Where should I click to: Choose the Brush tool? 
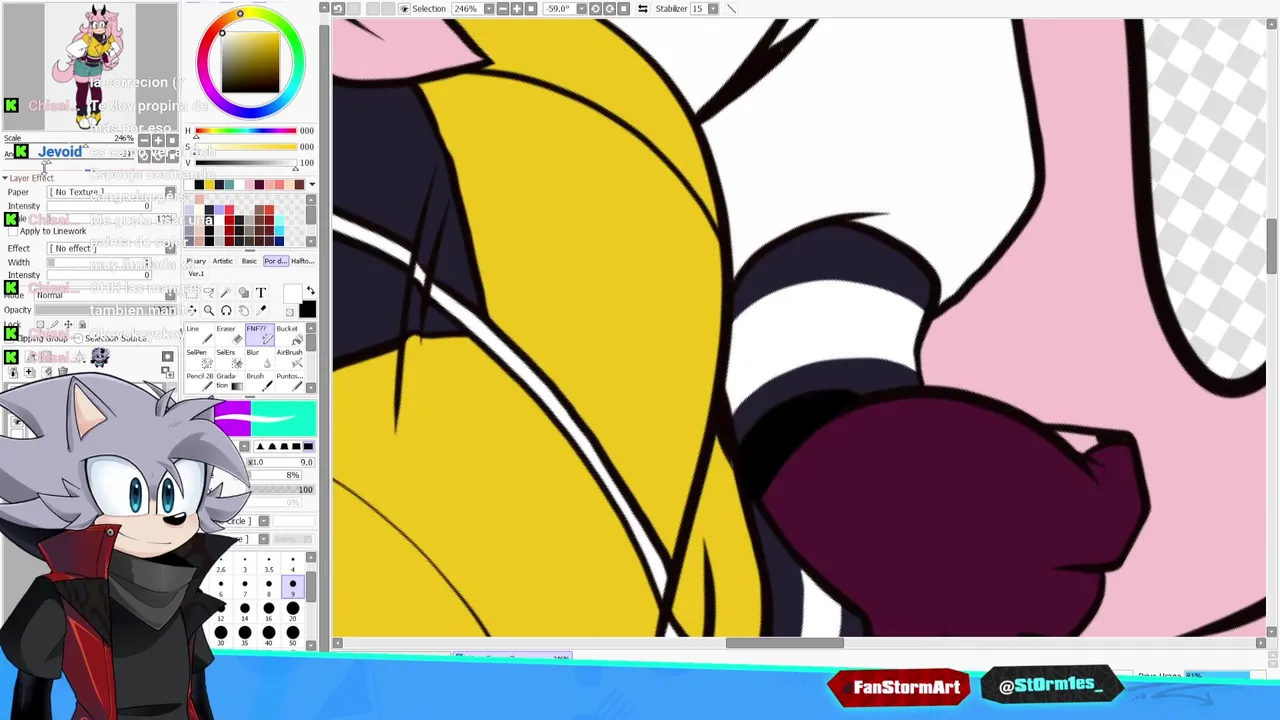(260, 382)
